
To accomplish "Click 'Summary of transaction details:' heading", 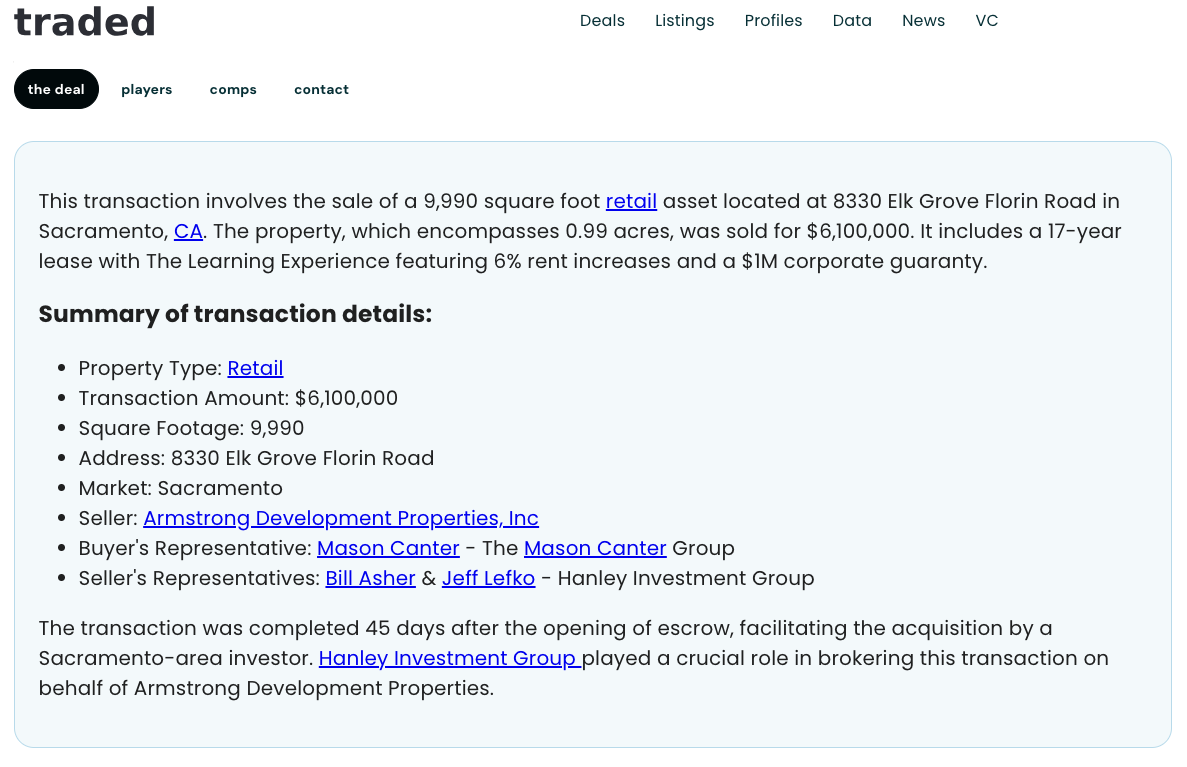I will pos(235,314).
